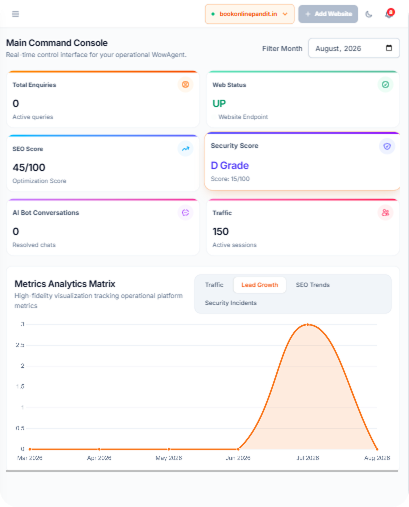Open the Security Incidents tab

pos(231,303)
